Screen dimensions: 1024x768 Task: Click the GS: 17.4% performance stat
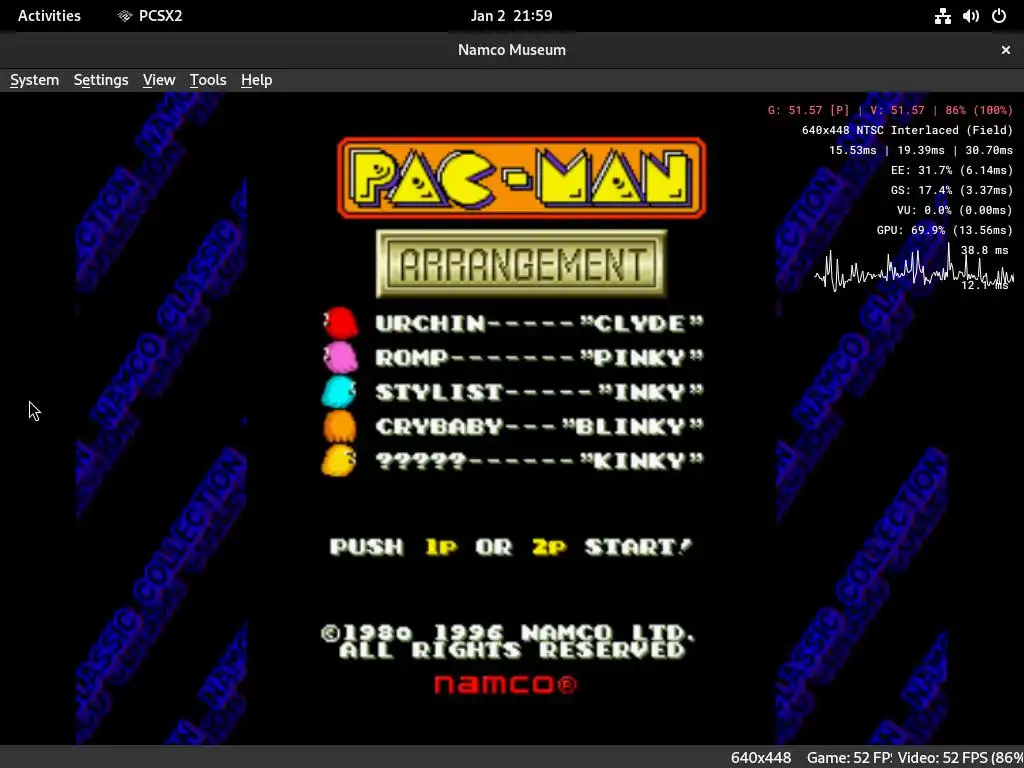coord(952,190)
